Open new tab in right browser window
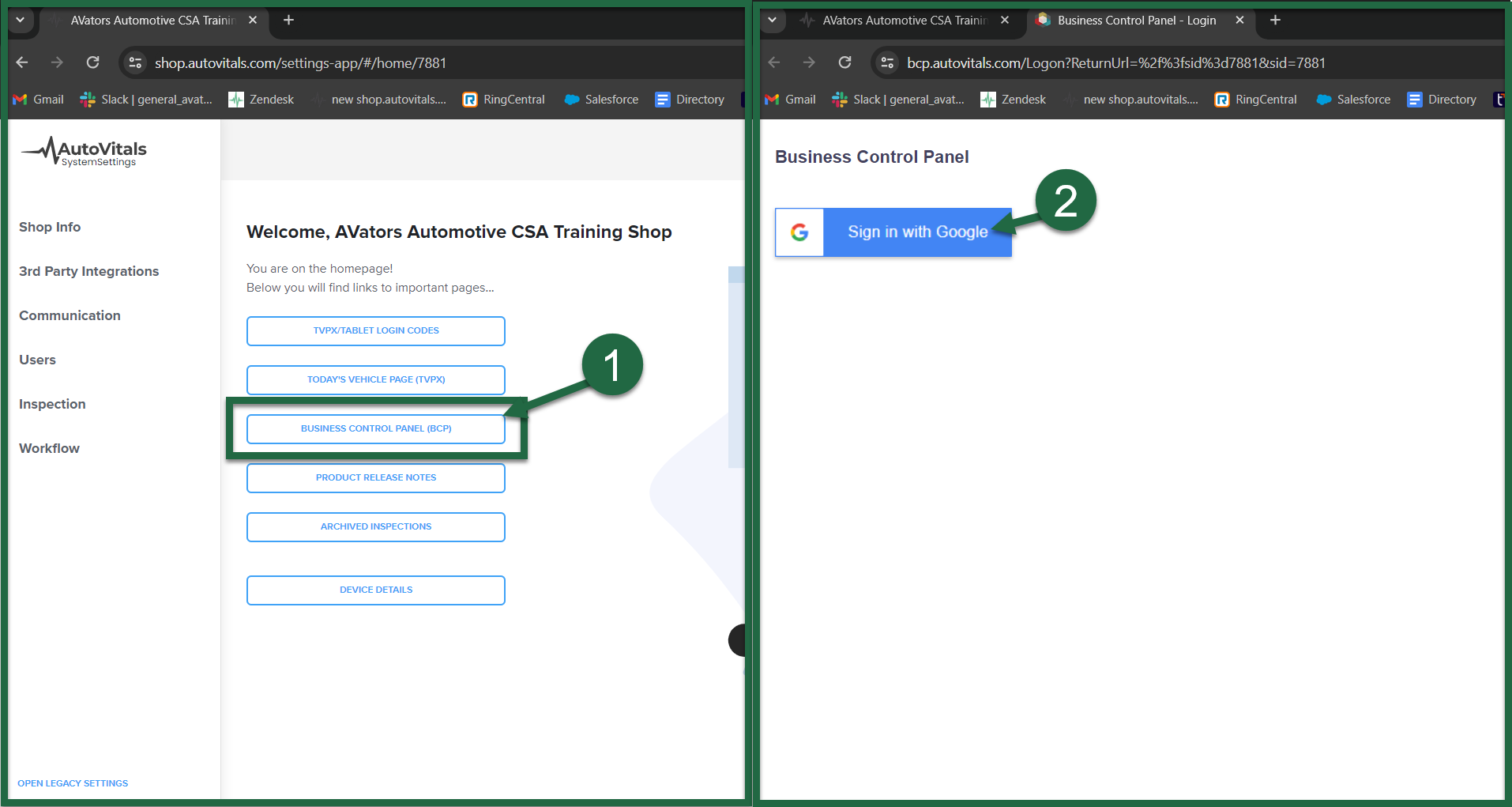Image resolution: width=1512 pixels, height=807 pixels. [1275, 21]
